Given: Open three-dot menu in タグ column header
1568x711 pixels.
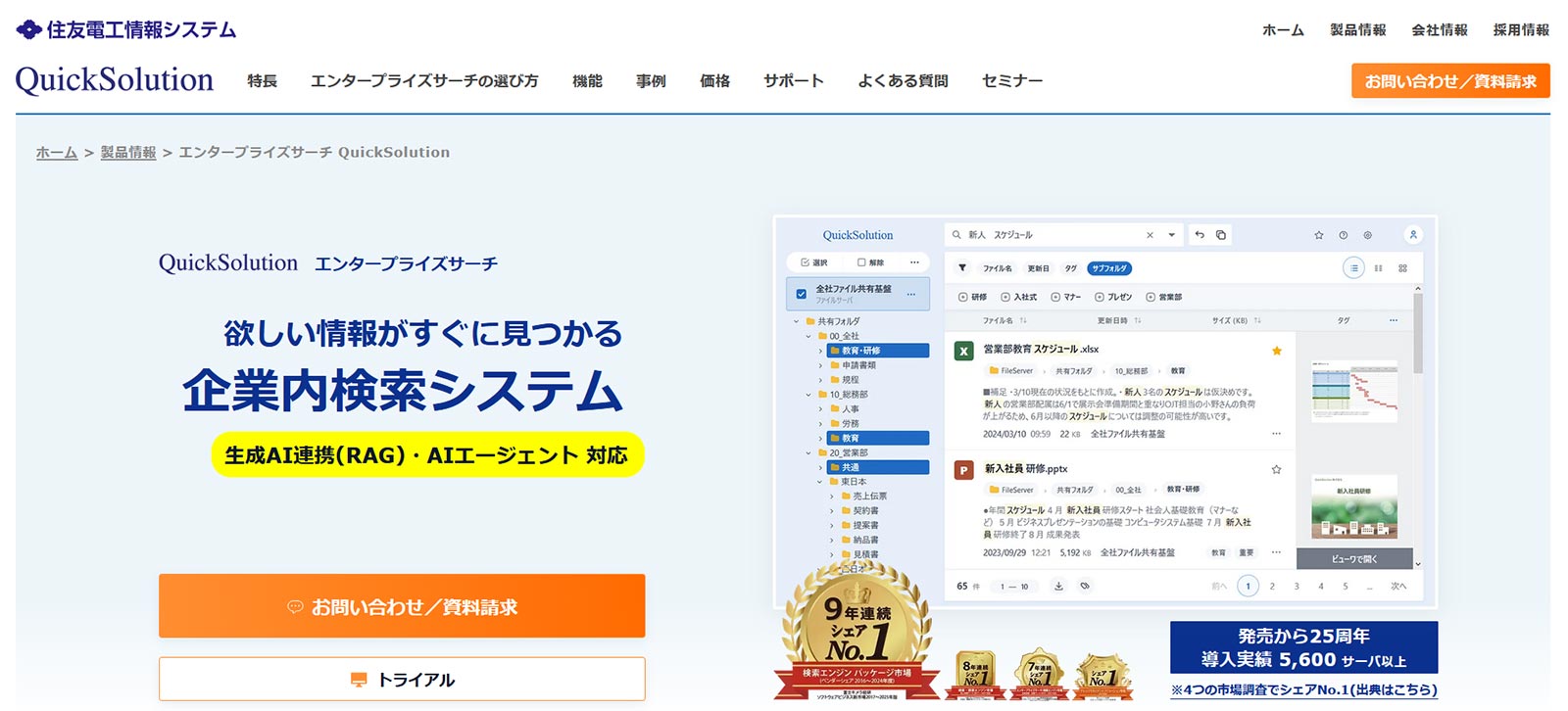Looking at the screenshot, I should [1394, 320].
